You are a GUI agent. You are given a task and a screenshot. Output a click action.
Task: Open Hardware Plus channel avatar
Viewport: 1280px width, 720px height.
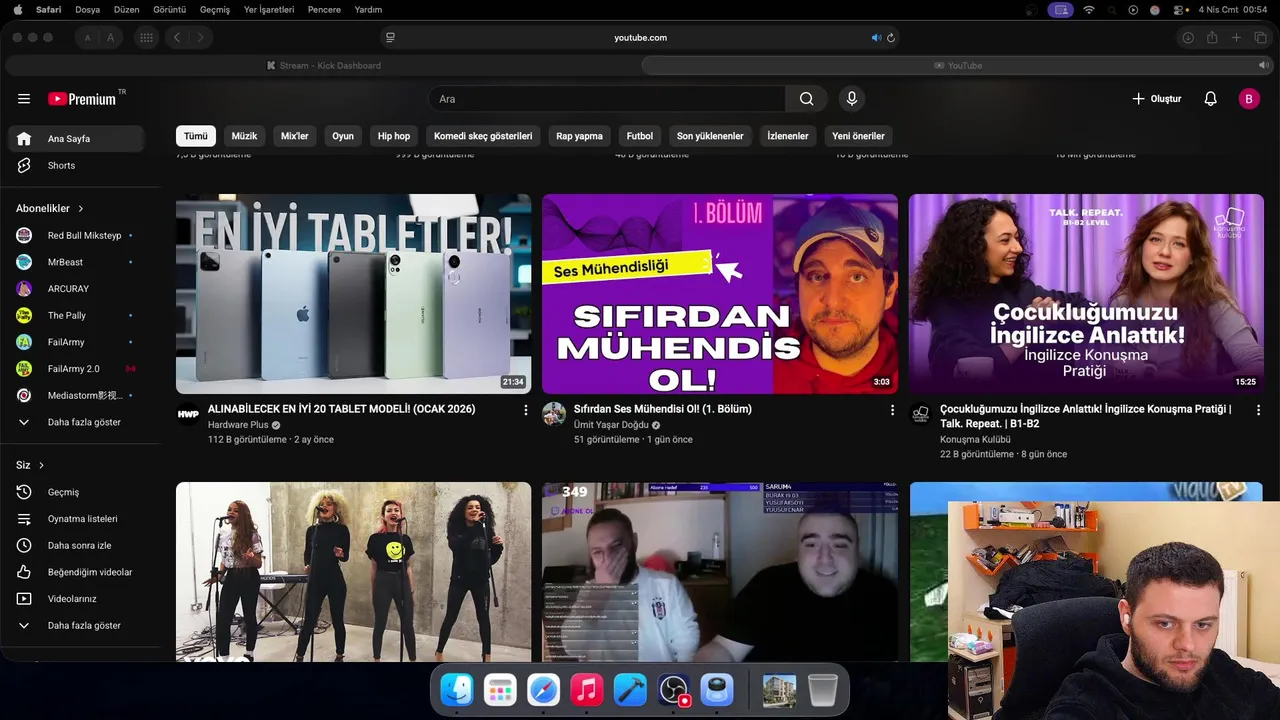pos(188,414)
